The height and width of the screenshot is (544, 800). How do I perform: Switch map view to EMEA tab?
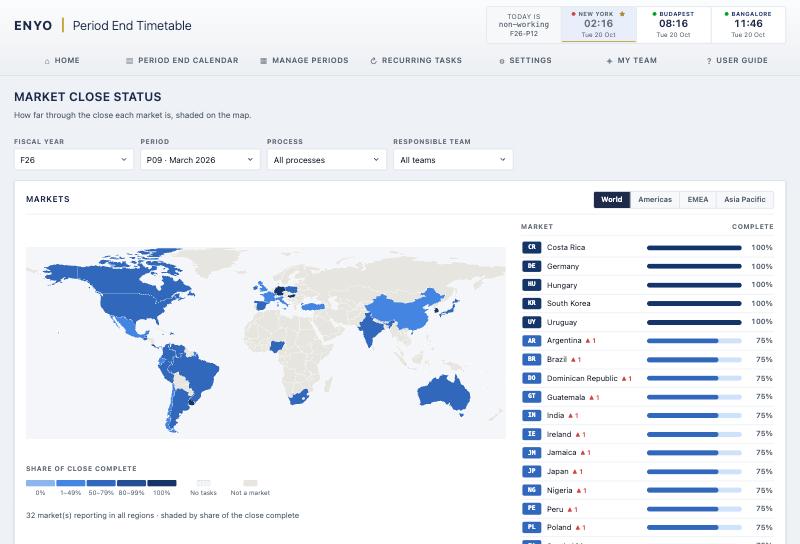coord(698,200)
